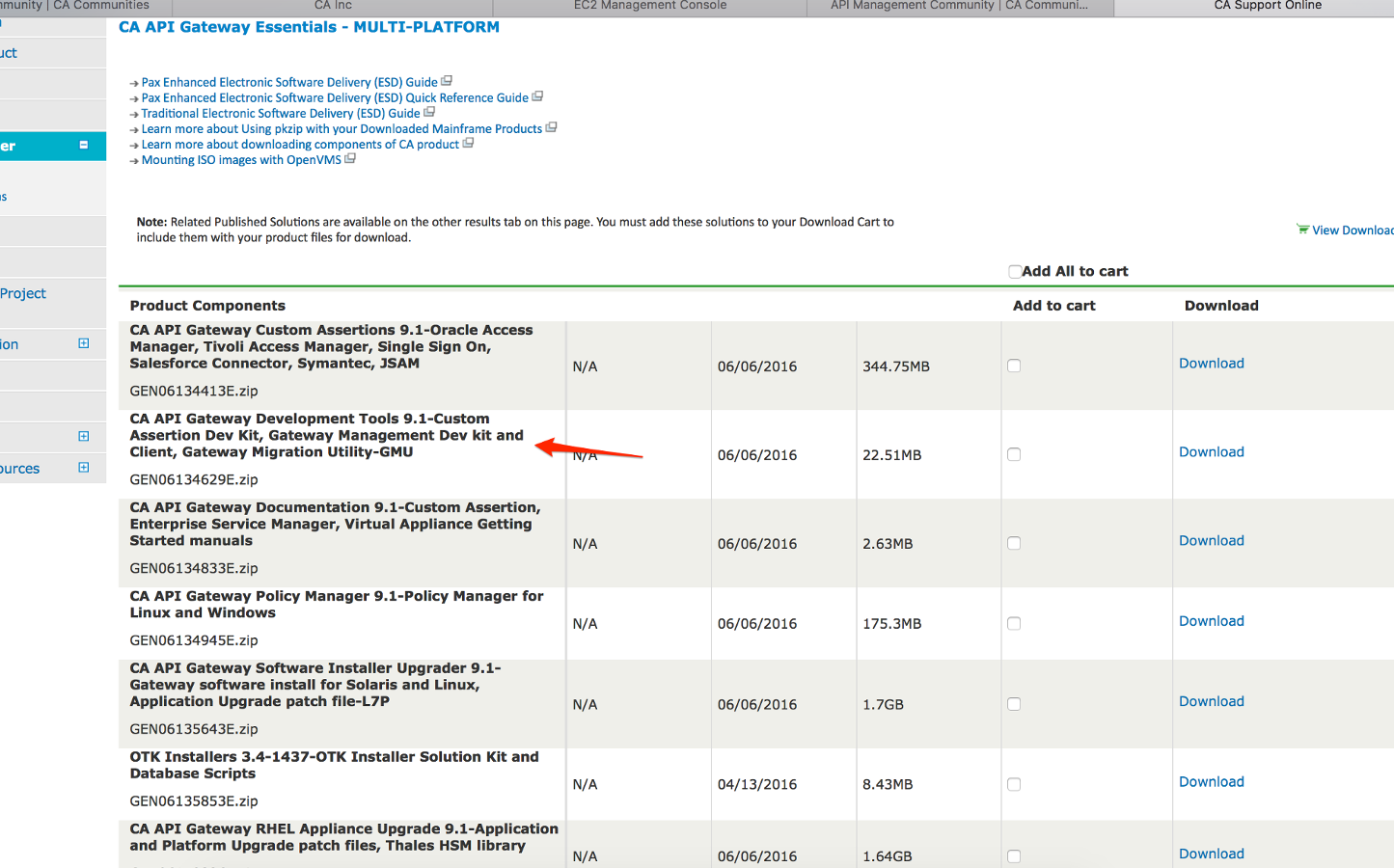Download the Custom Assertions 9.1 package
Viewport: 1394px width, 868px height.
pyautogui.click(x=1212, y=364)
